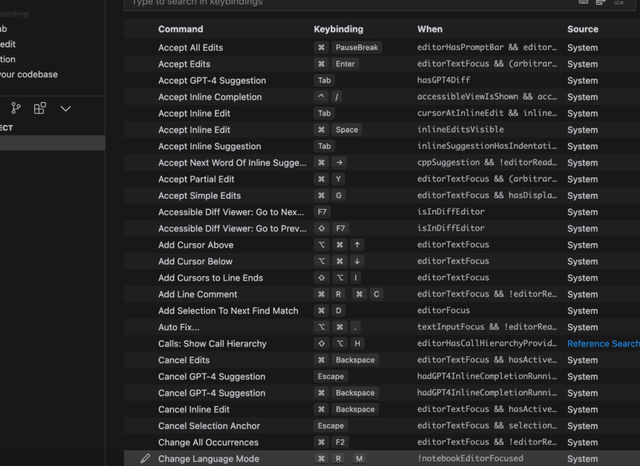The image size is (640, 466).
Task: Click the Source column header
Action: pos(583,29)
